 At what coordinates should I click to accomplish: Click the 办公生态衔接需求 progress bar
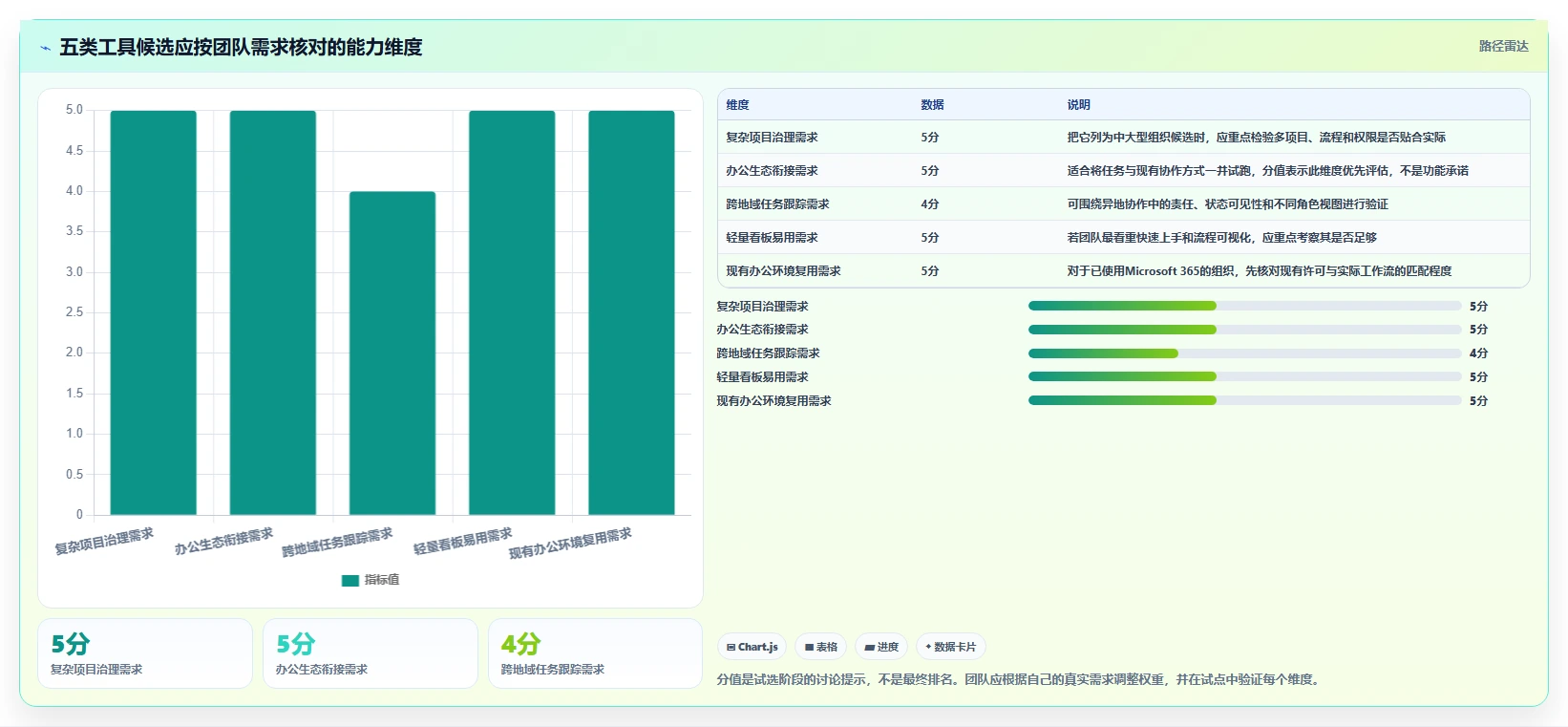pyautogui.click(x=1244, y=330)
